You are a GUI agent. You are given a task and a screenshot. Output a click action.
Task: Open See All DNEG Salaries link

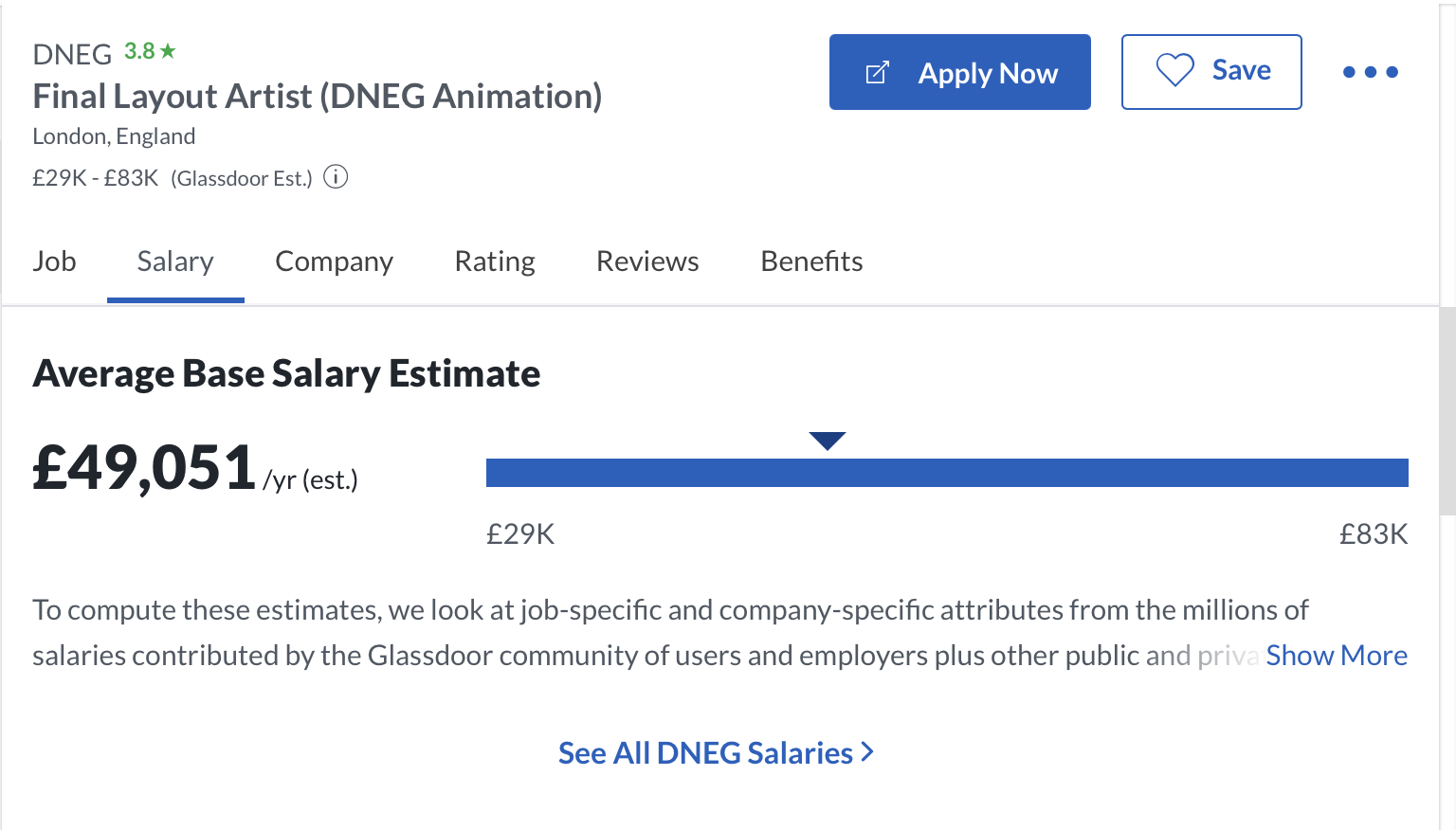coord(716,753)
